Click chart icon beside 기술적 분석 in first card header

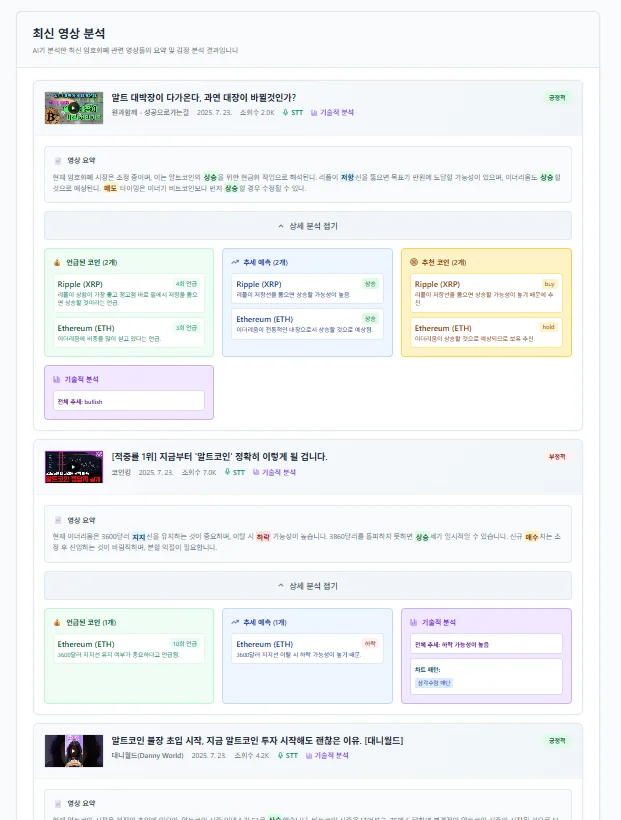pos(314,112)
